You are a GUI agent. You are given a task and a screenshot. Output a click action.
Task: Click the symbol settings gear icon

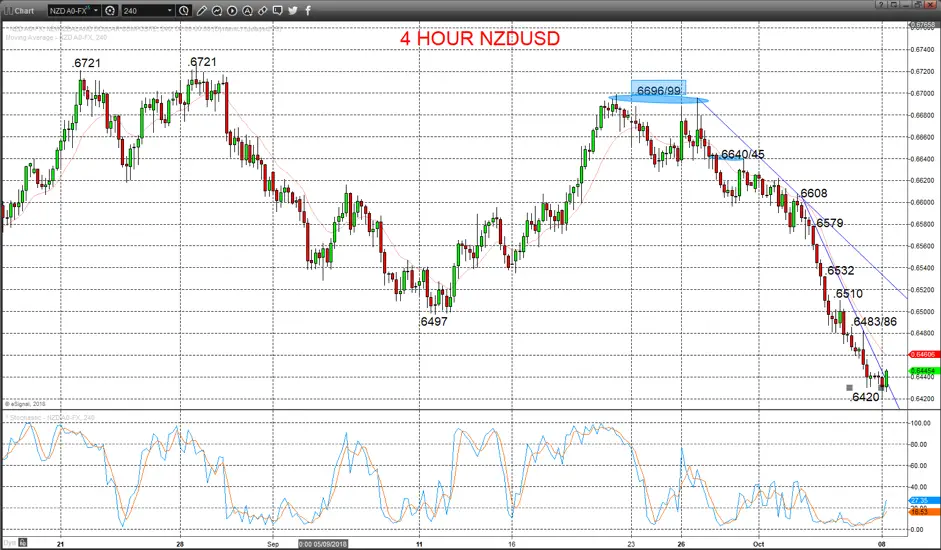(x=110, y=11)
